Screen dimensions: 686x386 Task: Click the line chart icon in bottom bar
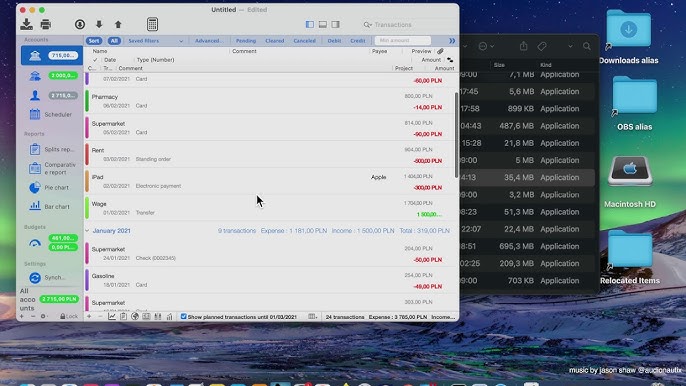click(x=112, y=316)
